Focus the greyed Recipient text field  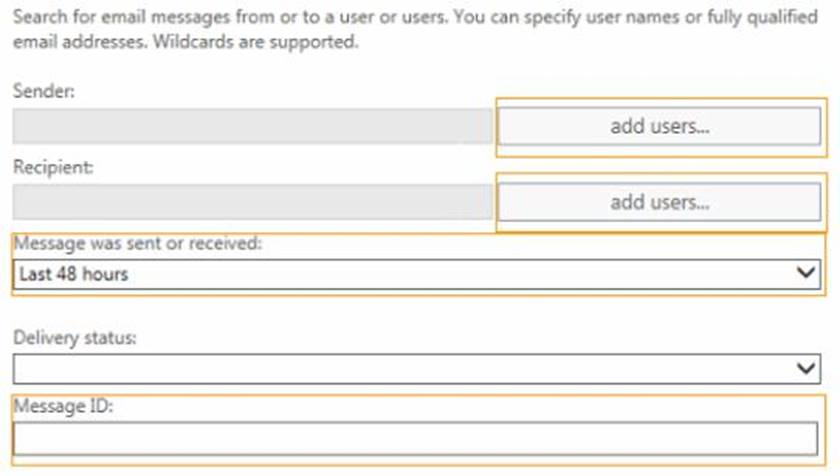pyautogui.click(x=253, y=202)
